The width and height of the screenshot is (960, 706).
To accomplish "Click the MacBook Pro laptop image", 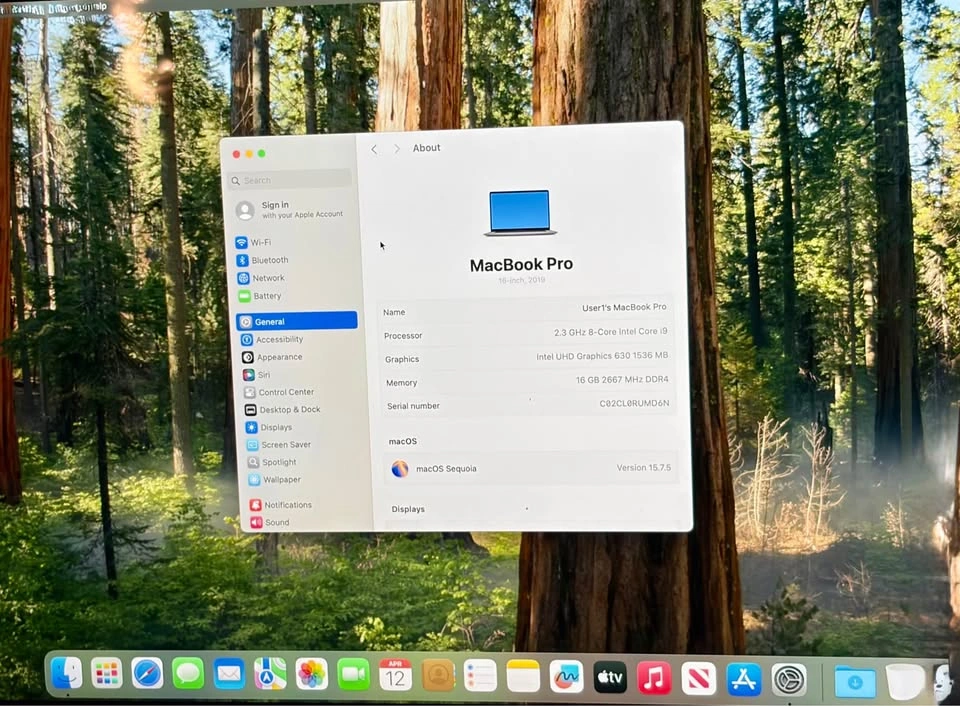I will tap(520, 213).
